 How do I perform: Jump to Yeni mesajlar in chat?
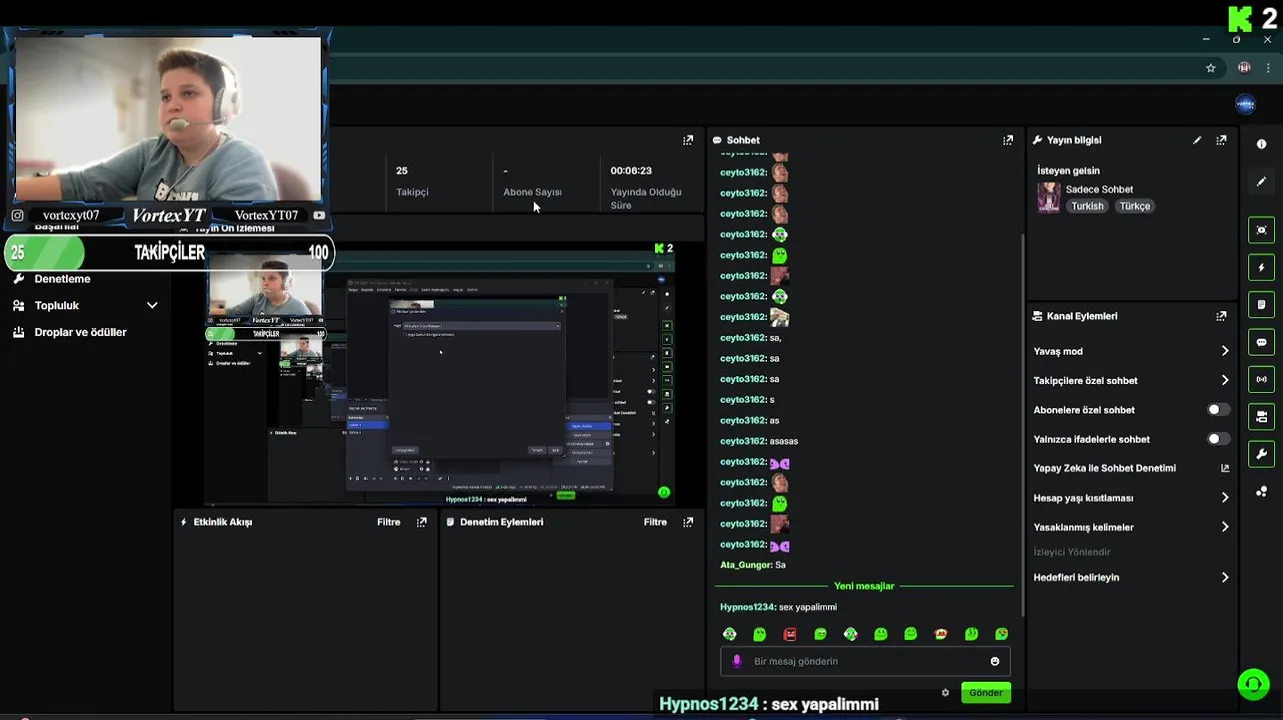point(864,586)
